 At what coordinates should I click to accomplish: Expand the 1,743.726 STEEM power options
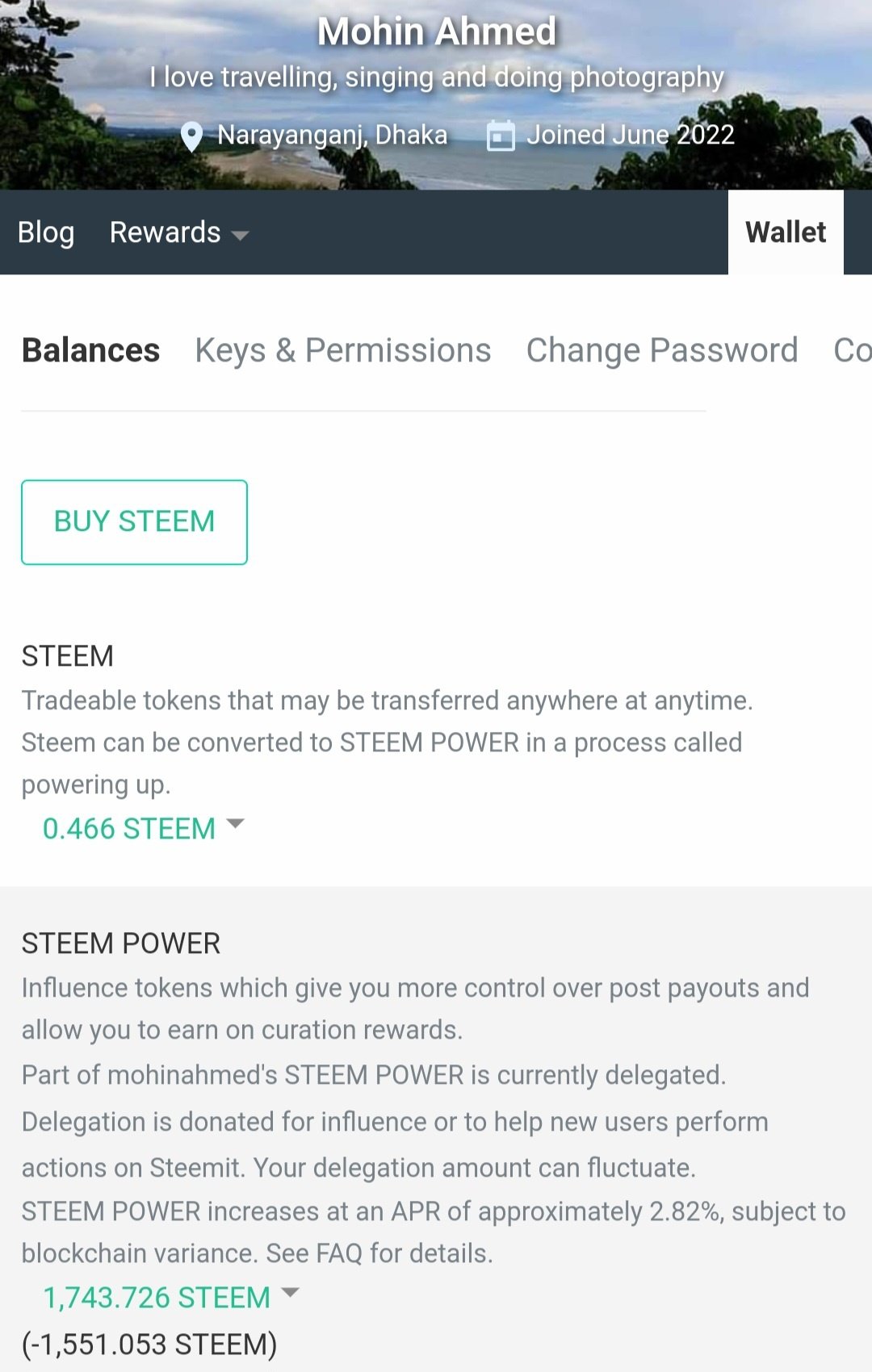tap(157, 1298)
